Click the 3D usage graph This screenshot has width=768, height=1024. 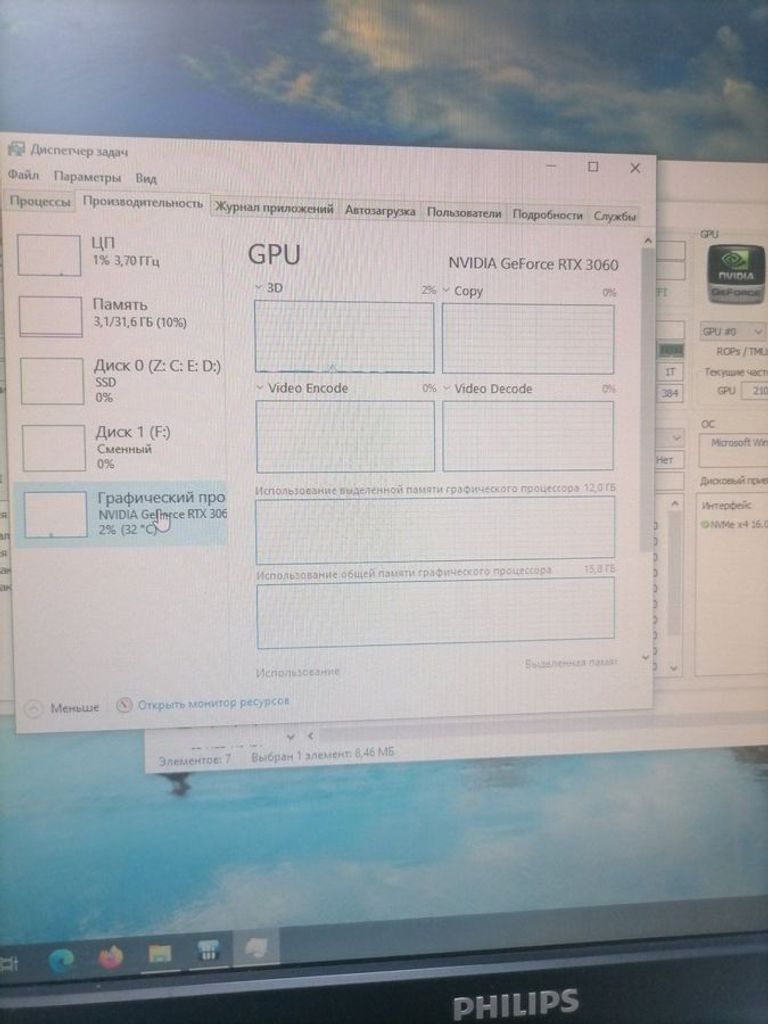[x=344, y=336]
